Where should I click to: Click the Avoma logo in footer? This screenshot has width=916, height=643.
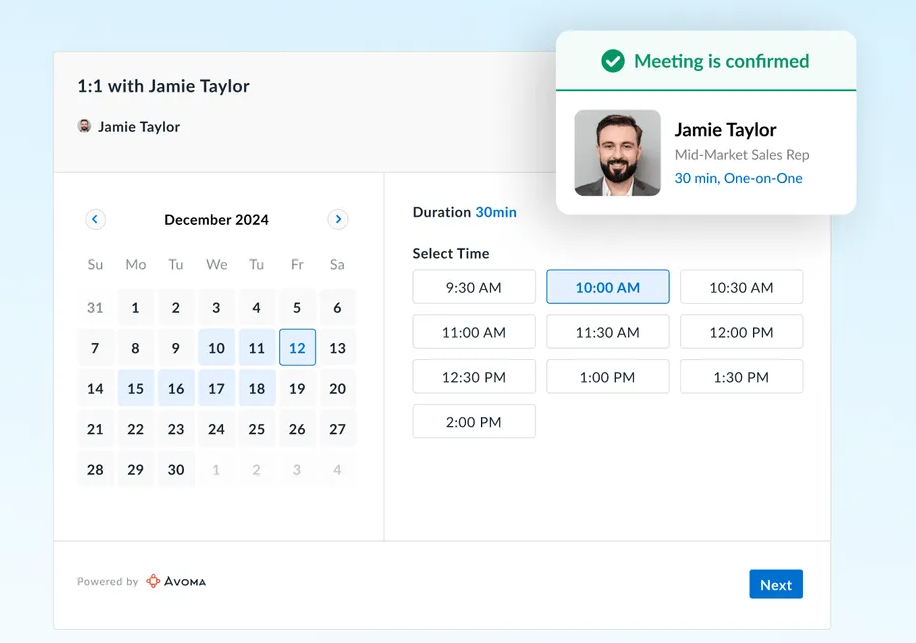pyautogui.click(x=176, y=581)
